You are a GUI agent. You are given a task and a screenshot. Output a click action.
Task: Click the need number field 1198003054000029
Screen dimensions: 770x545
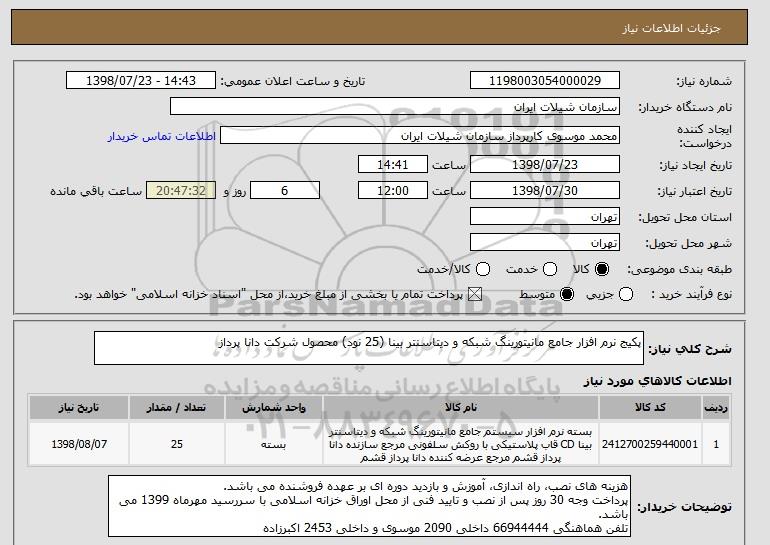point(545,81)
